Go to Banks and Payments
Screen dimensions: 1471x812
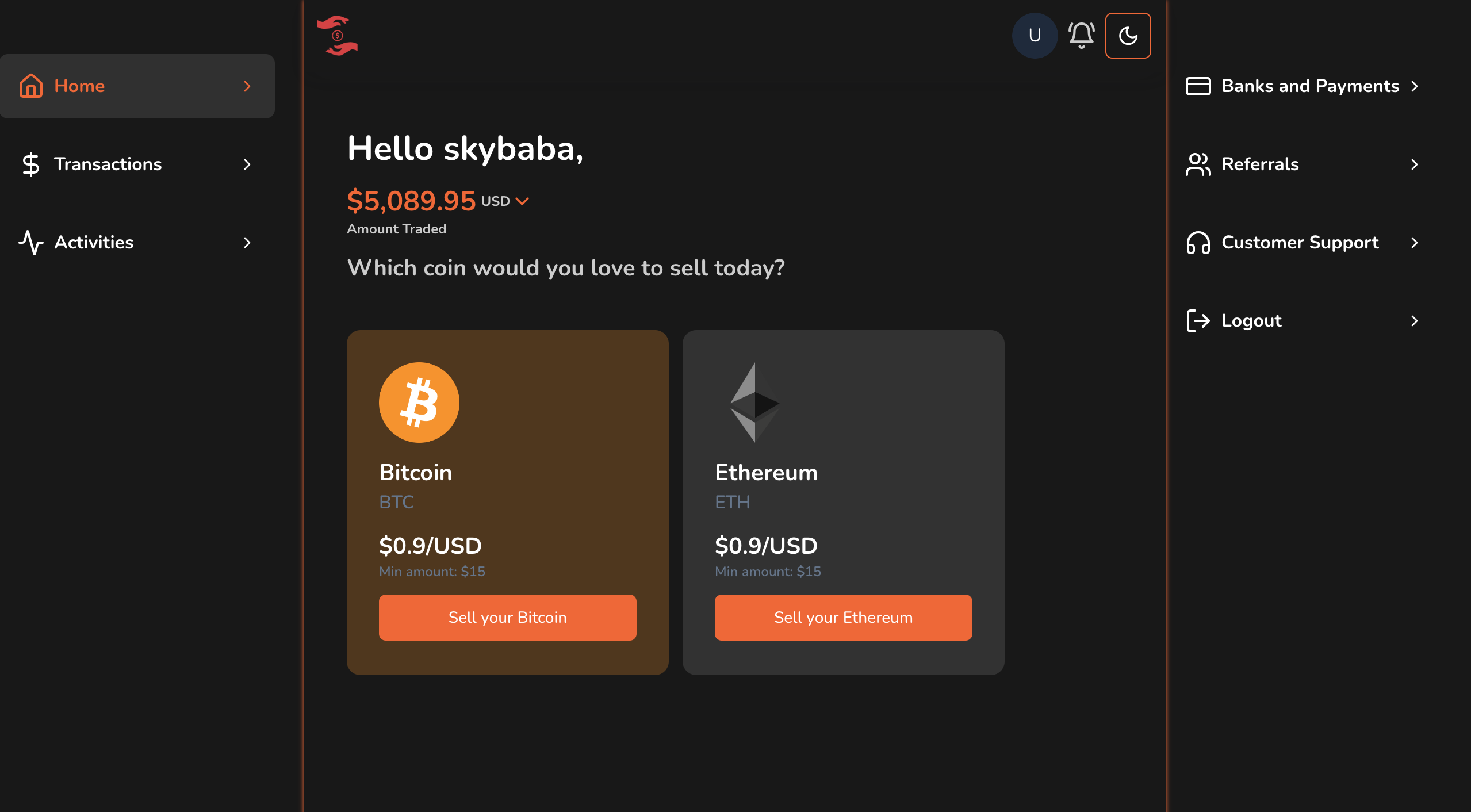tap(1310, 86)
